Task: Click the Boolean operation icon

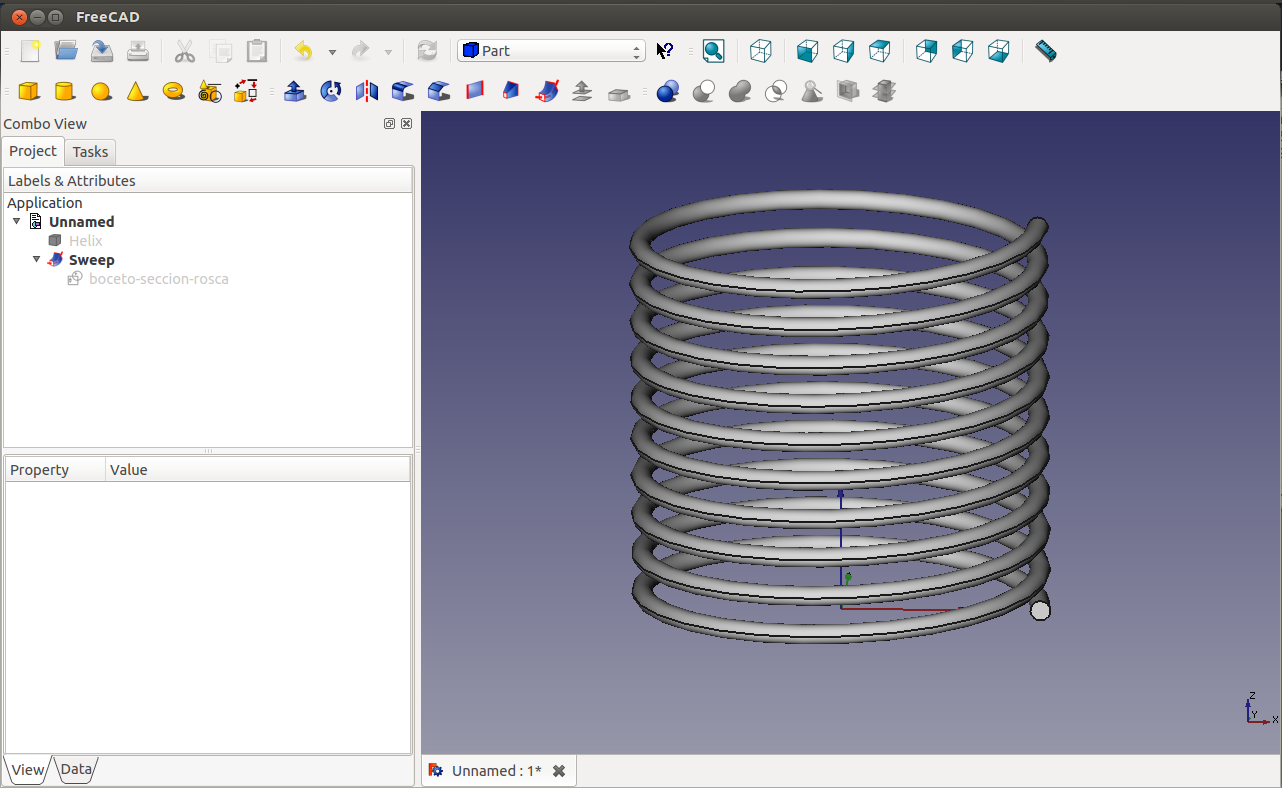Action: pos(668,92)
